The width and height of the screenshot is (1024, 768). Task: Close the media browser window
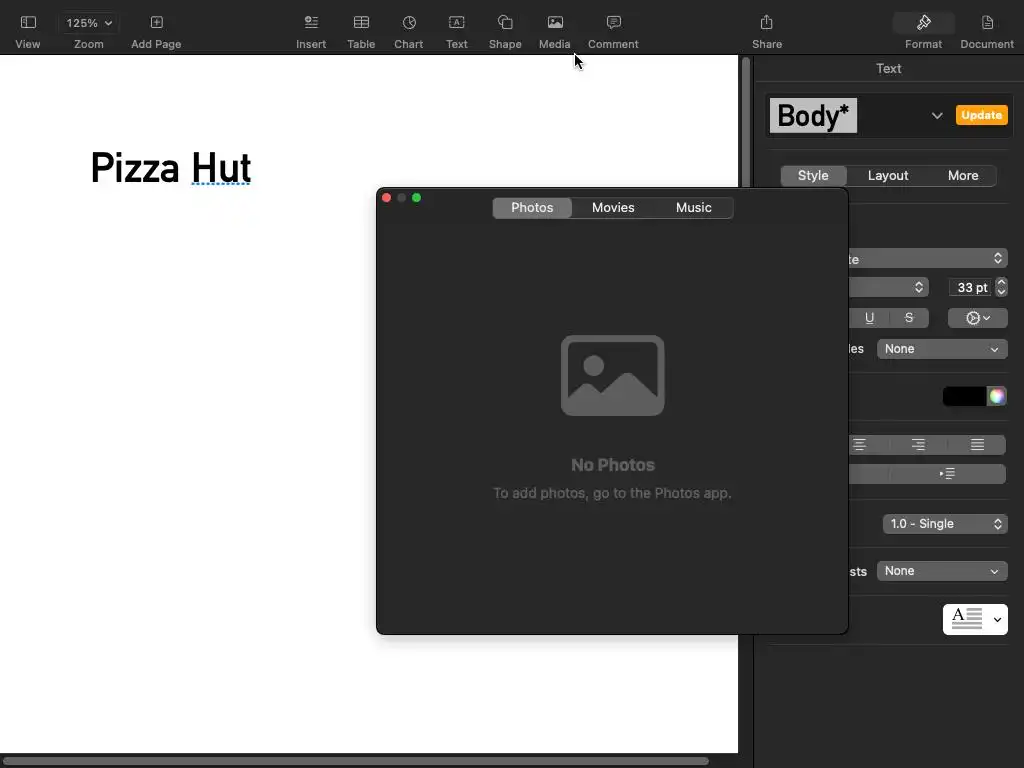(x=387, y=198)
